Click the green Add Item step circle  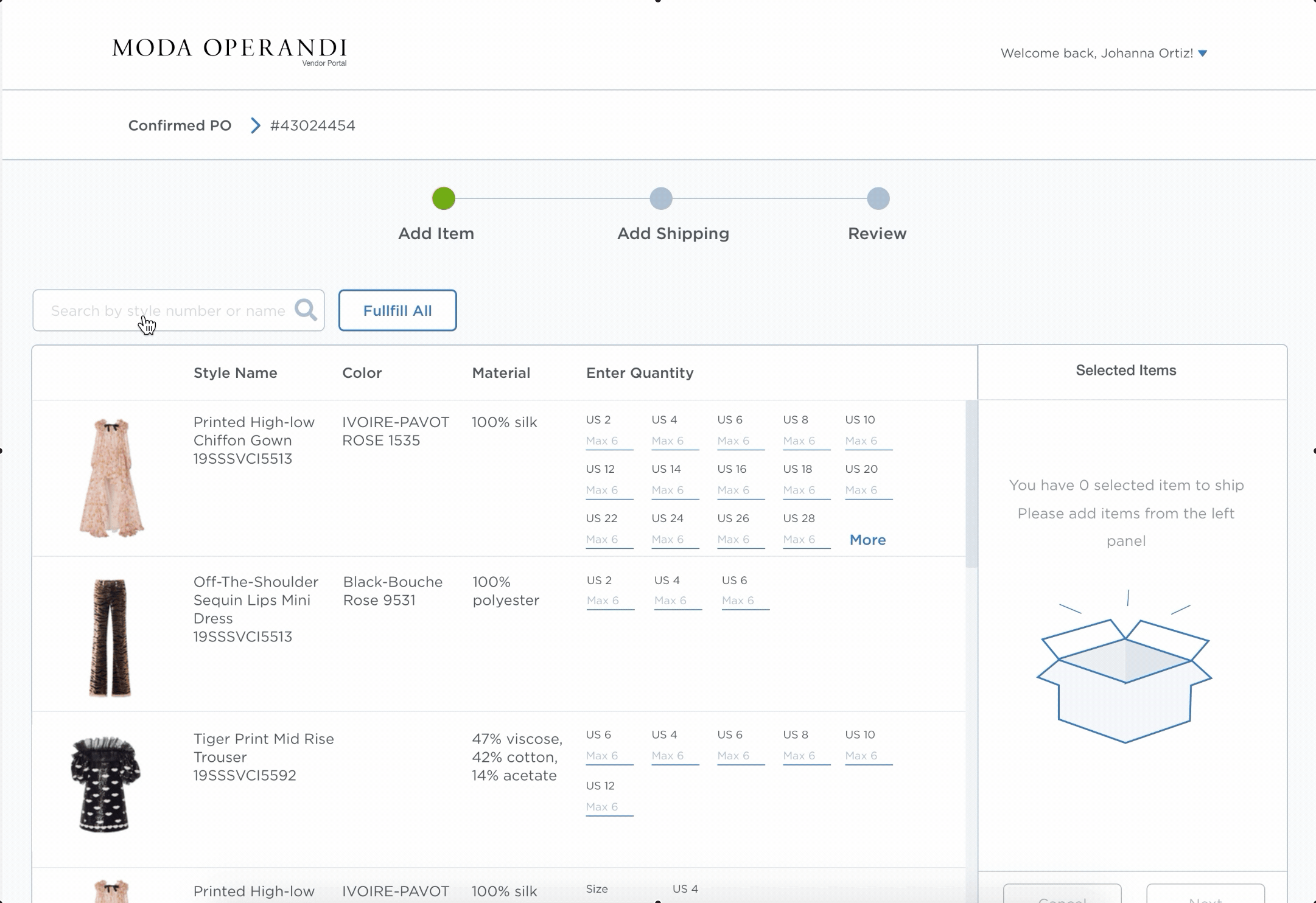pyautogui.click(x=444, y=198)
